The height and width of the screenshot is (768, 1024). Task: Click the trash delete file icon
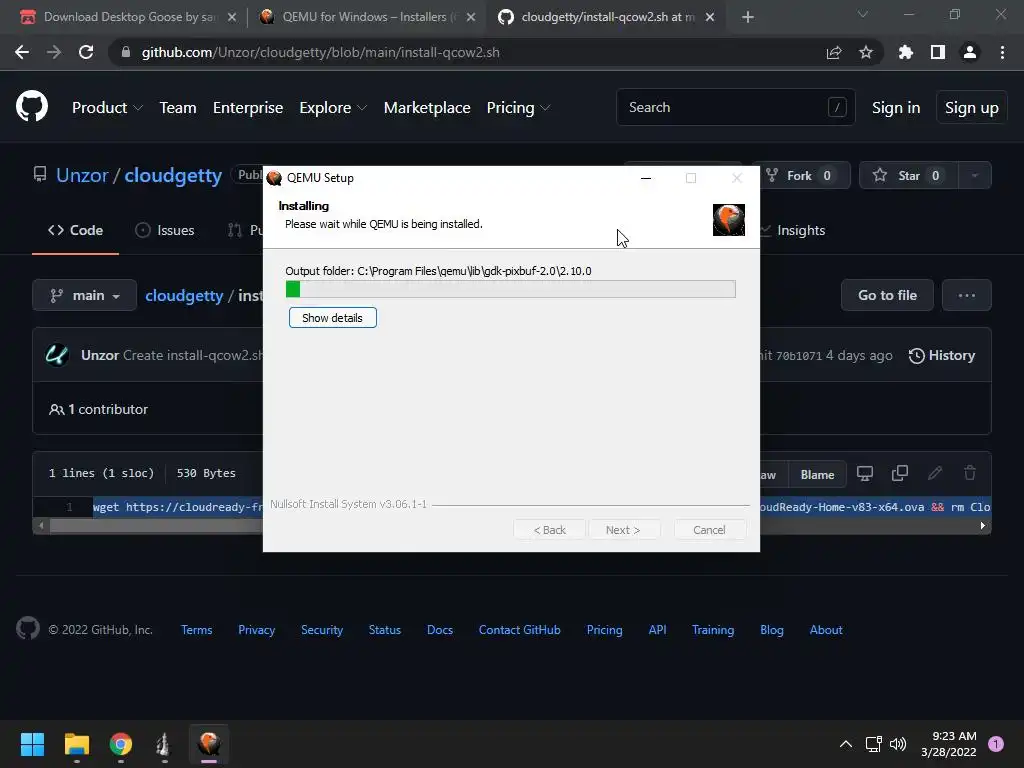click(970, 473)
